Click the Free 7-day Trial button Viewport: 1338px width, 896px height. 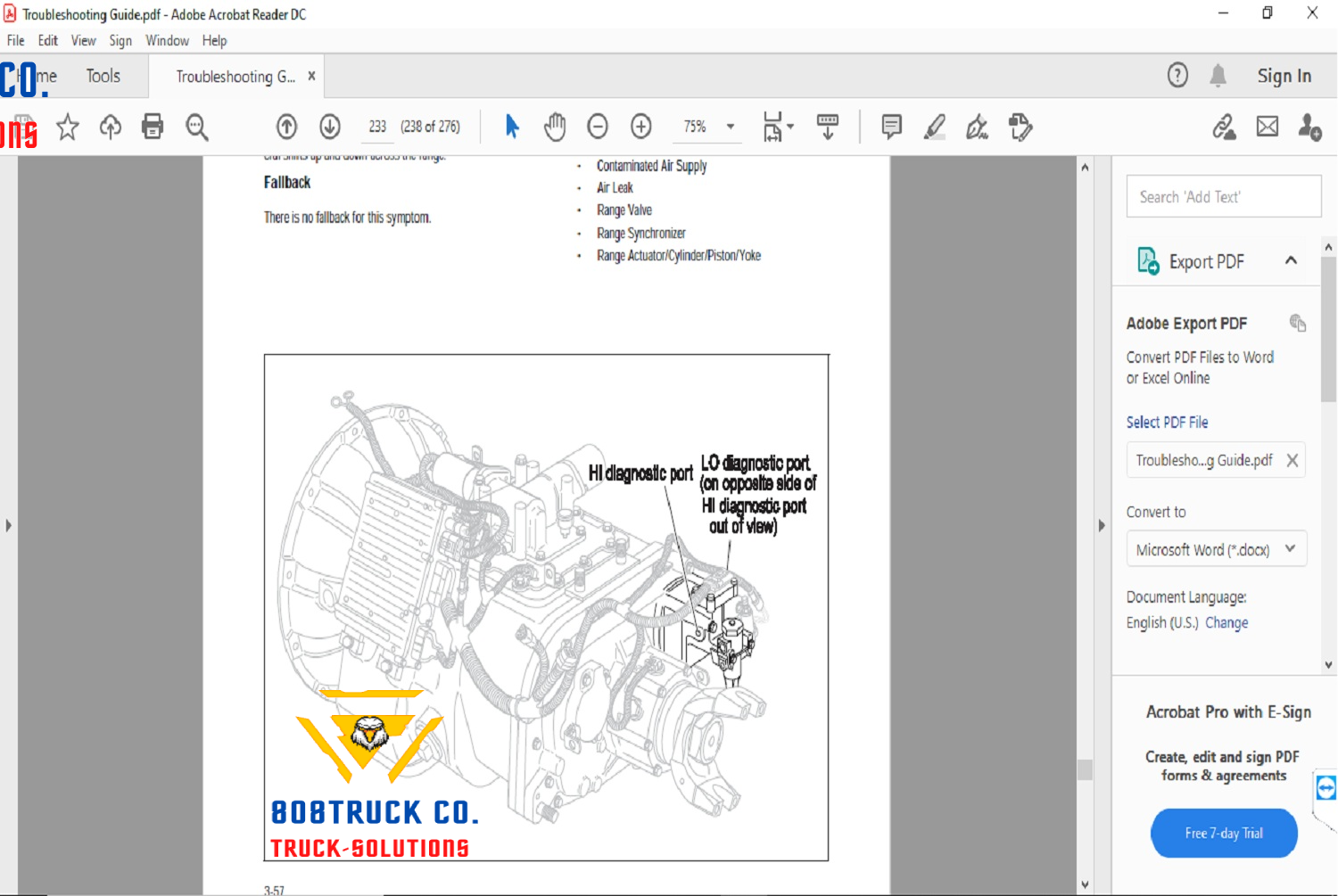pos(1223,833)
